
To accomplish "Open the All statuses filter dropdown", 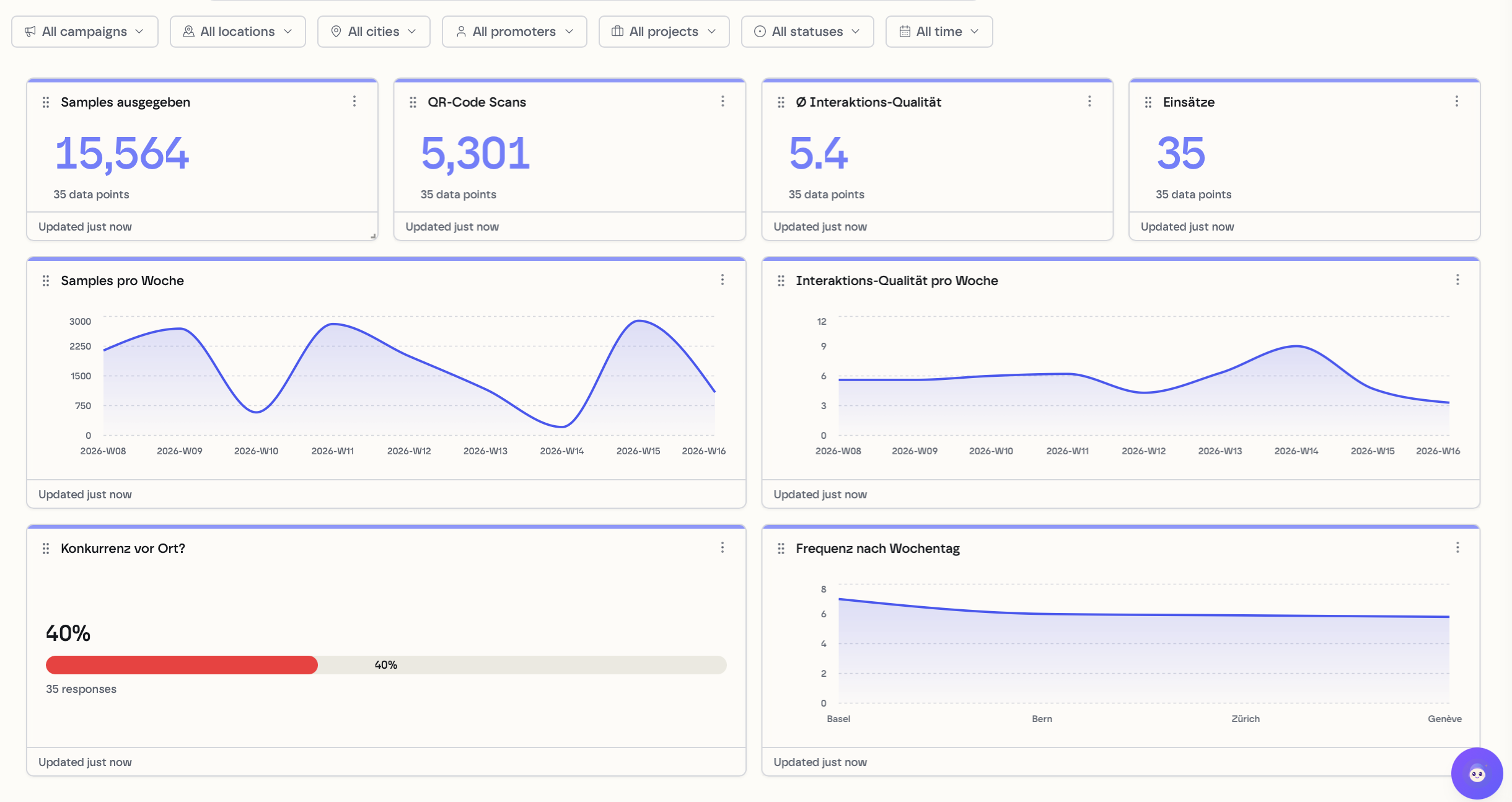I will (x=807, y=32).
